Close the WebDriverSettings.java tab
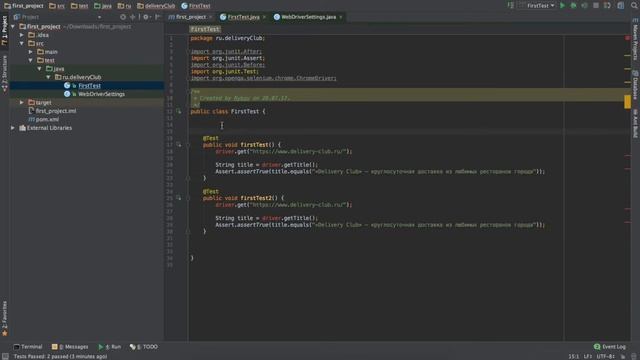The width and height of the screenshot is (640, 360). click(341, 17)
